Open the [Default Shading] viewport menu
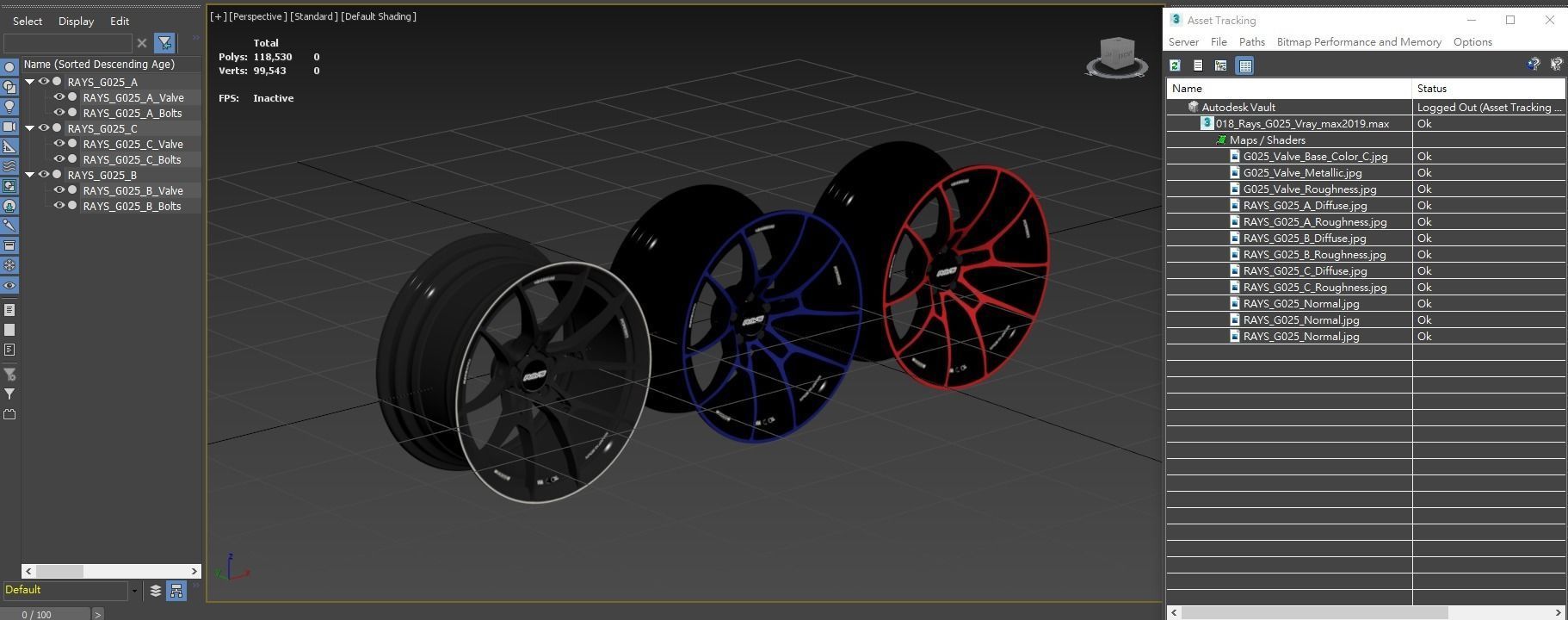The height and width of the screenshot is (620, 1568). click(379, 16)
